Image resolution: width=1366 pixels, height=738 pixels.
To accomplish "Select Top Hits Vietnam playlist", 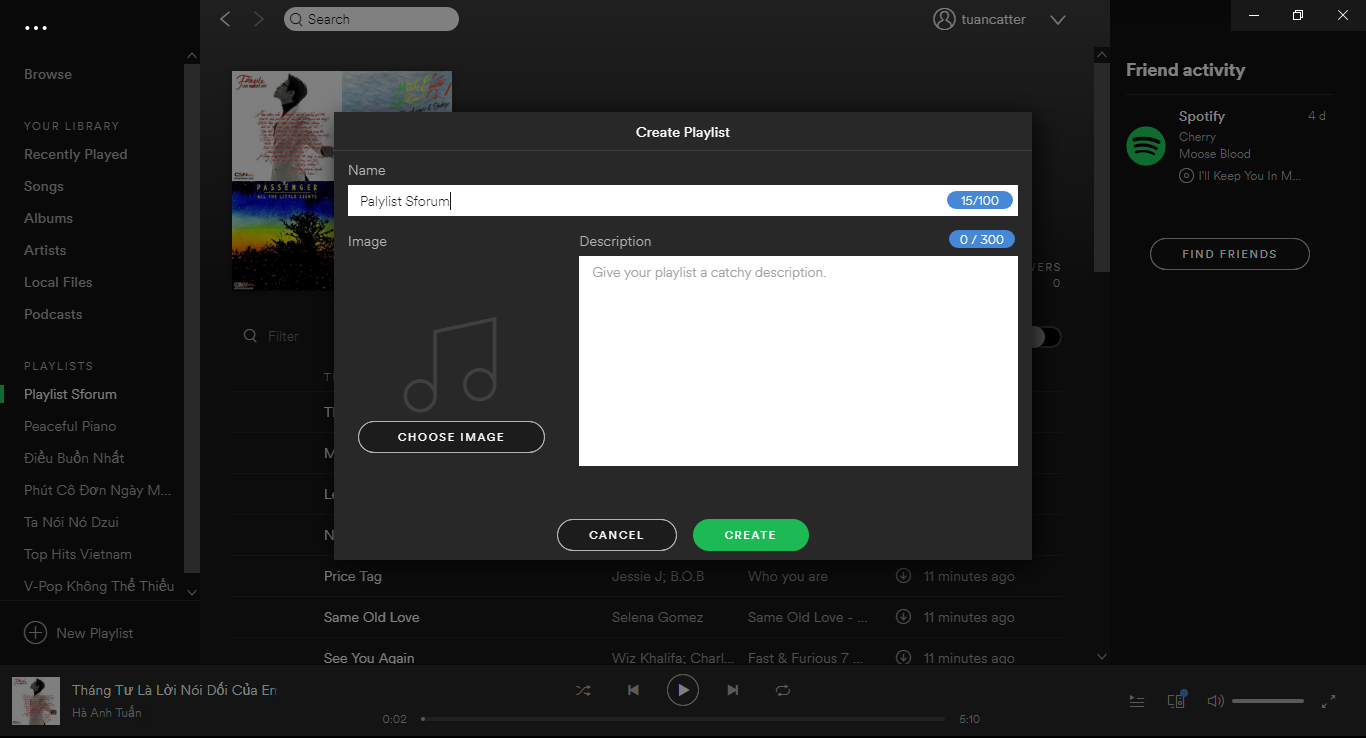I will (78, 554).
